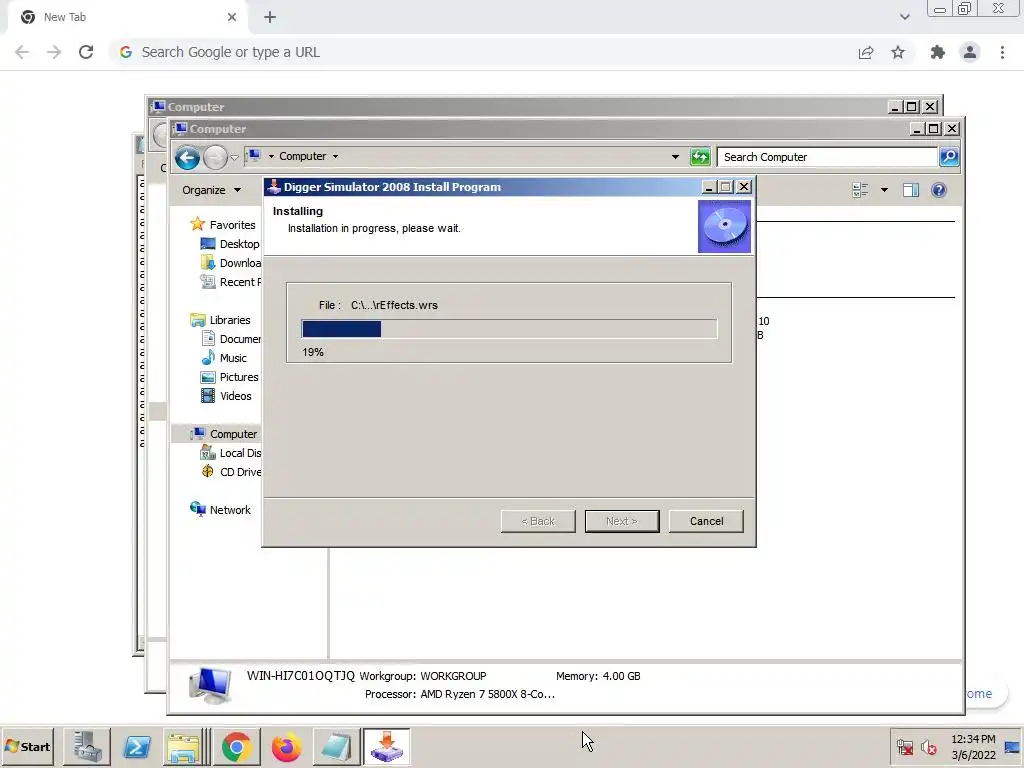Open a new Chrome tab
Viewport: 1024px width, 768px height.
click(x=270, y=17)
